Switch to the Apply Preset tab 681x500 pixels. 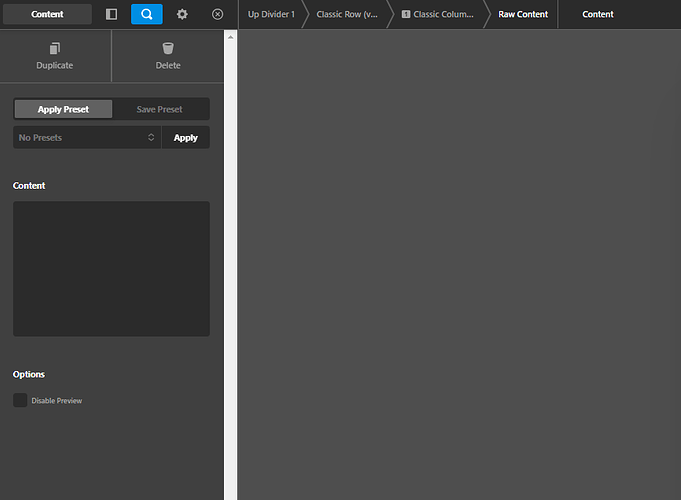[x=63, y=109]
